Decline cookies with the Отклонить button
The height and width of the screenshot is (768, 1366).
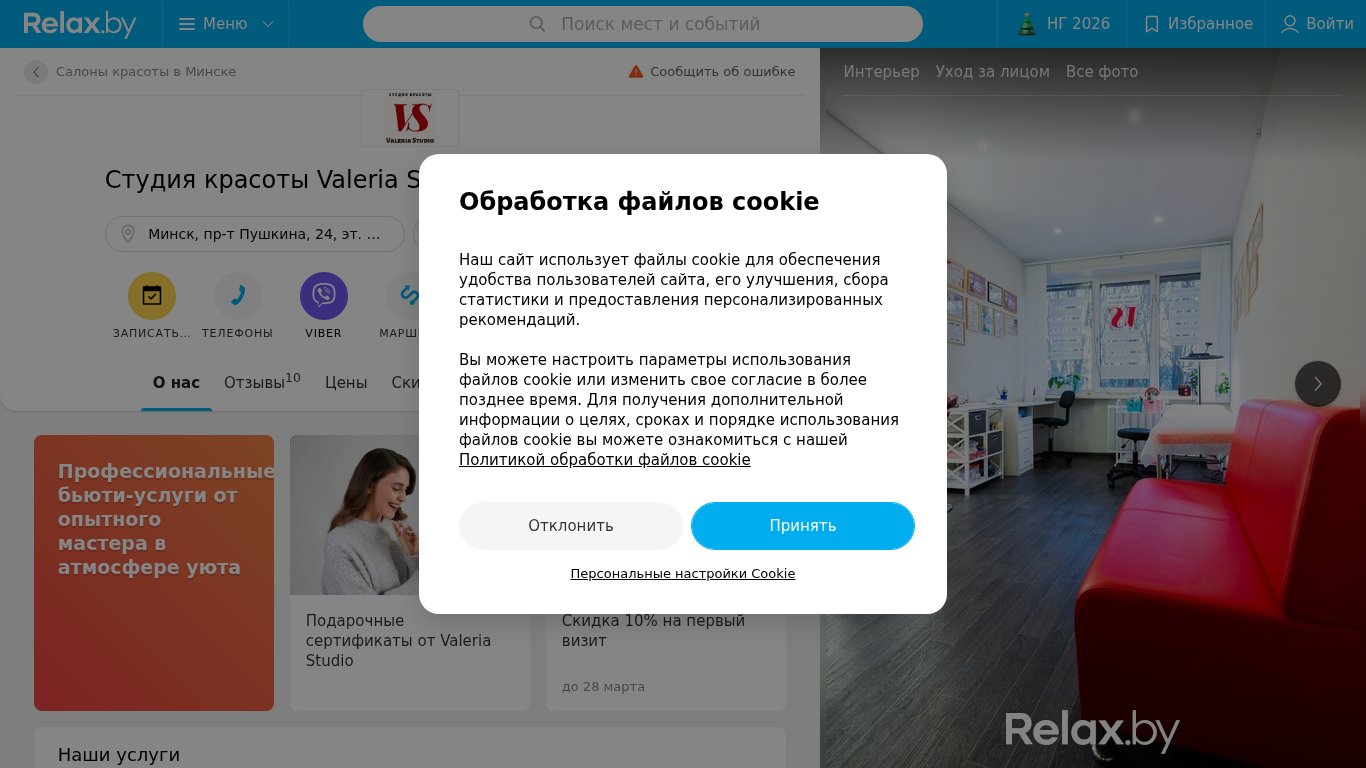(571, 526)
